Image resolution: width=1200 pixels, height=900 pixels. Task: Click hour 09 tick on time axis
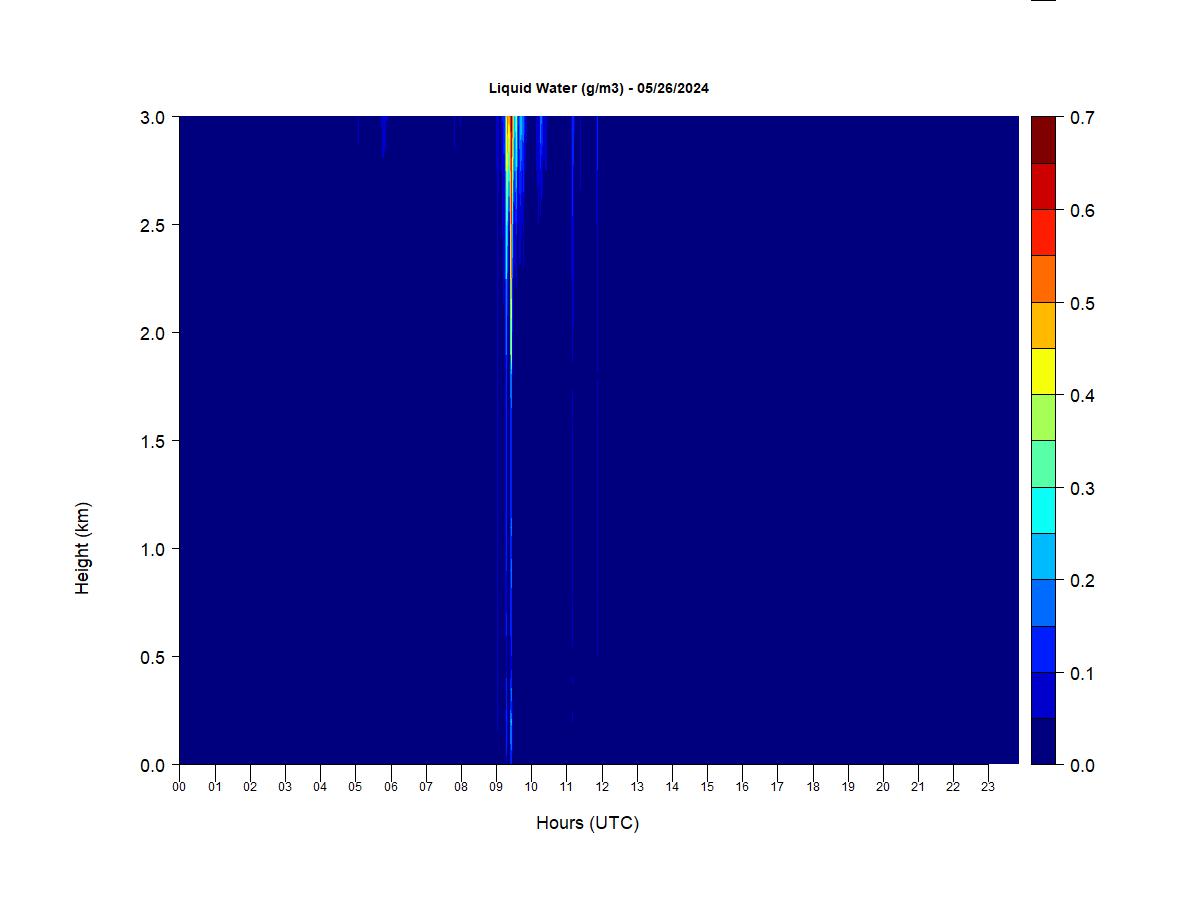pos(496,786)
